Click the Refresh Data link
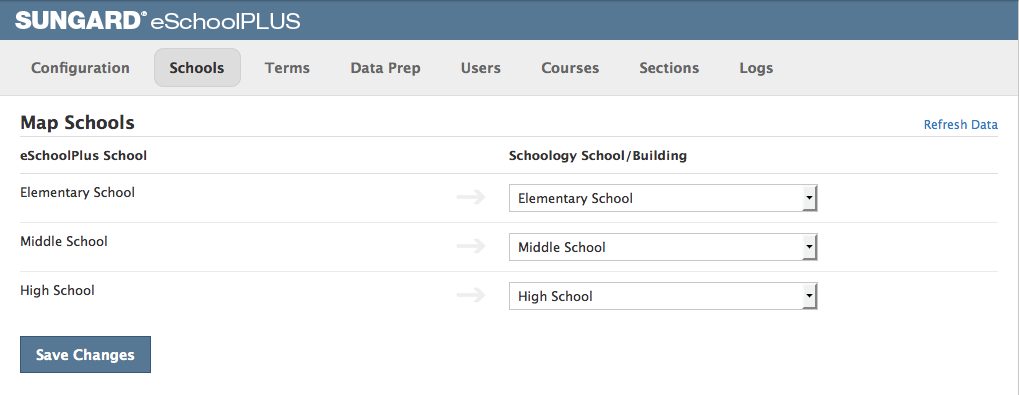Screen dimensions: 1019x395 (961, 125)
